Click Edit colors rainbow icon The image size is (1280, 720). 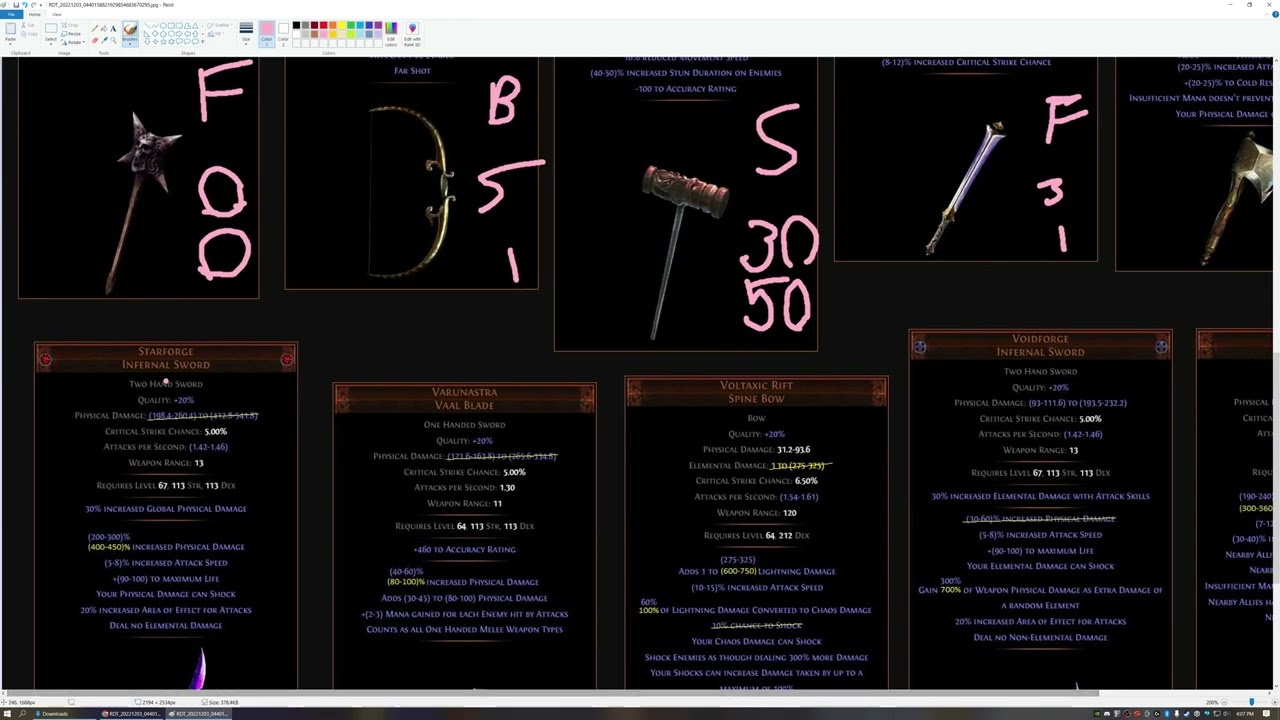point(391,28)
